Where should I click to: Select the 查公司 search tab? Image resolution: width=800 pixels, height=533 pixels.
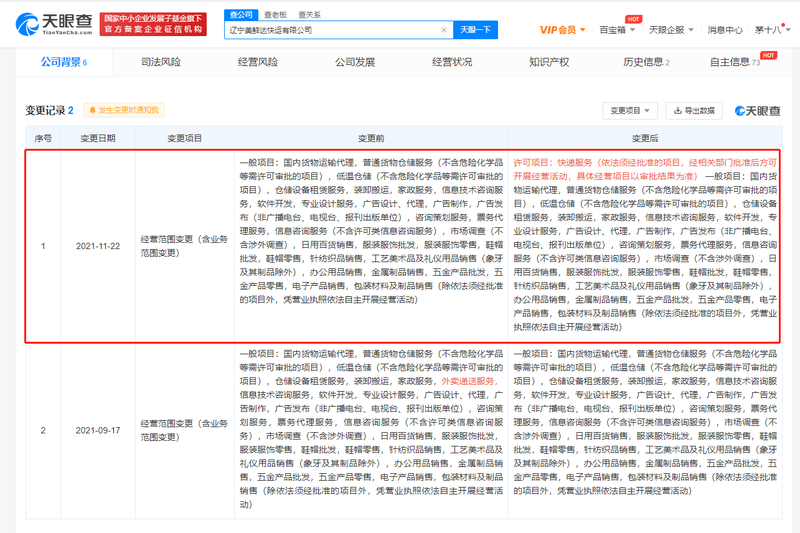(x=241, y=15)
